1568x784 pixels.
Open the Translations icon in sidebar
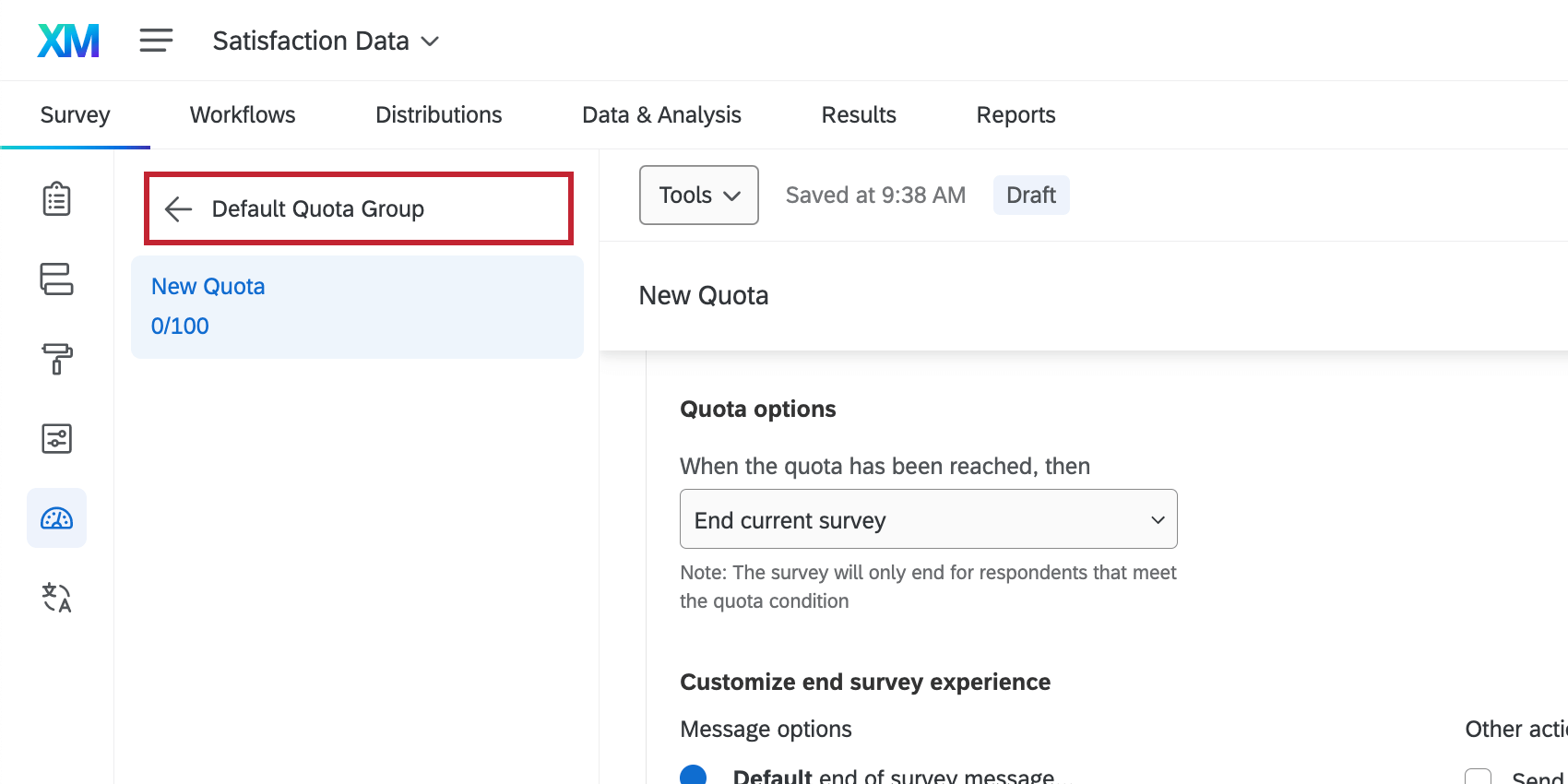click(x=56, y=598)
